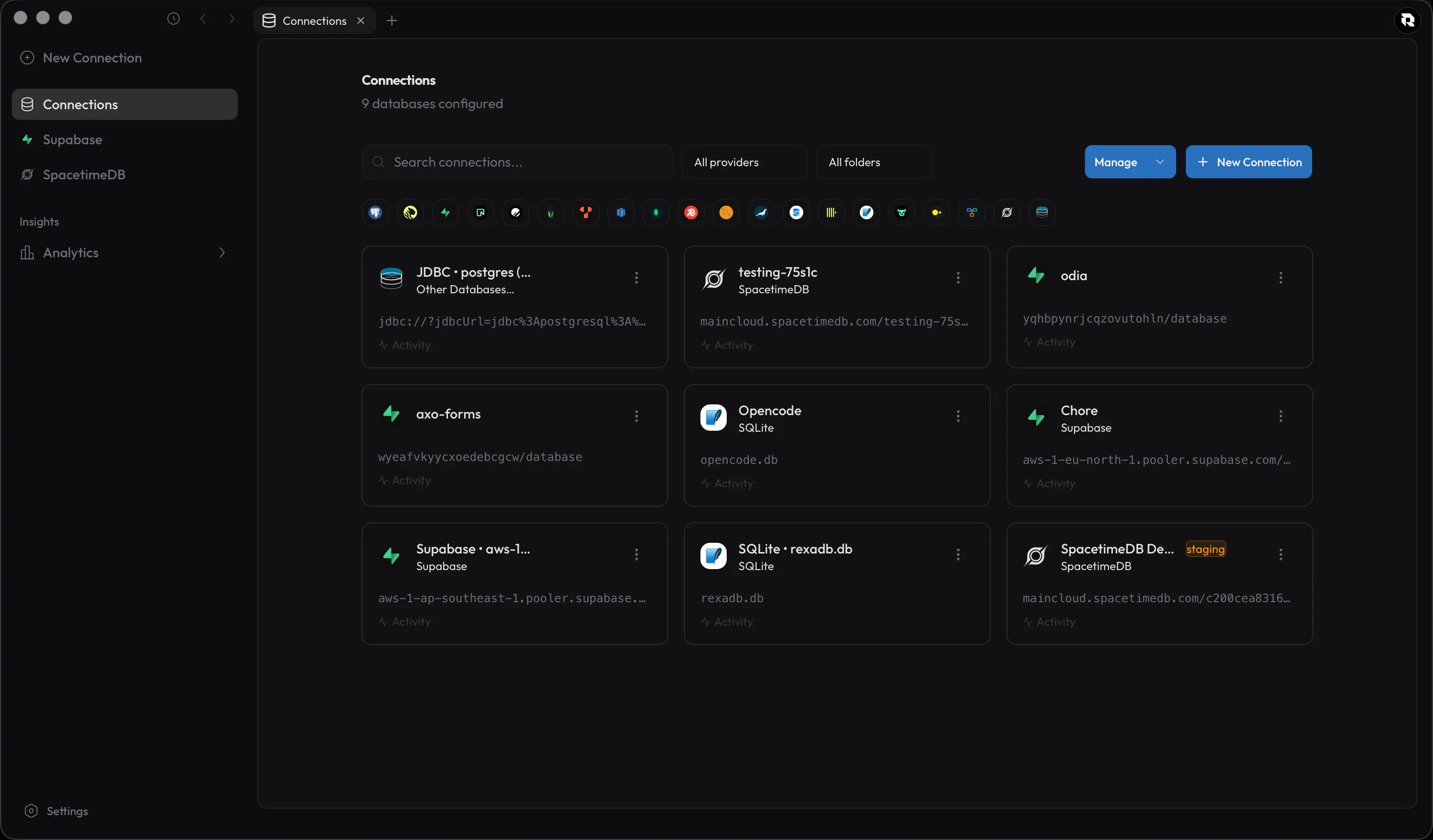The width and height of the screenshot is (1433, 840).
Task: Filter by SpacetimeDB icon in provider row
Action: point(1007,212)
